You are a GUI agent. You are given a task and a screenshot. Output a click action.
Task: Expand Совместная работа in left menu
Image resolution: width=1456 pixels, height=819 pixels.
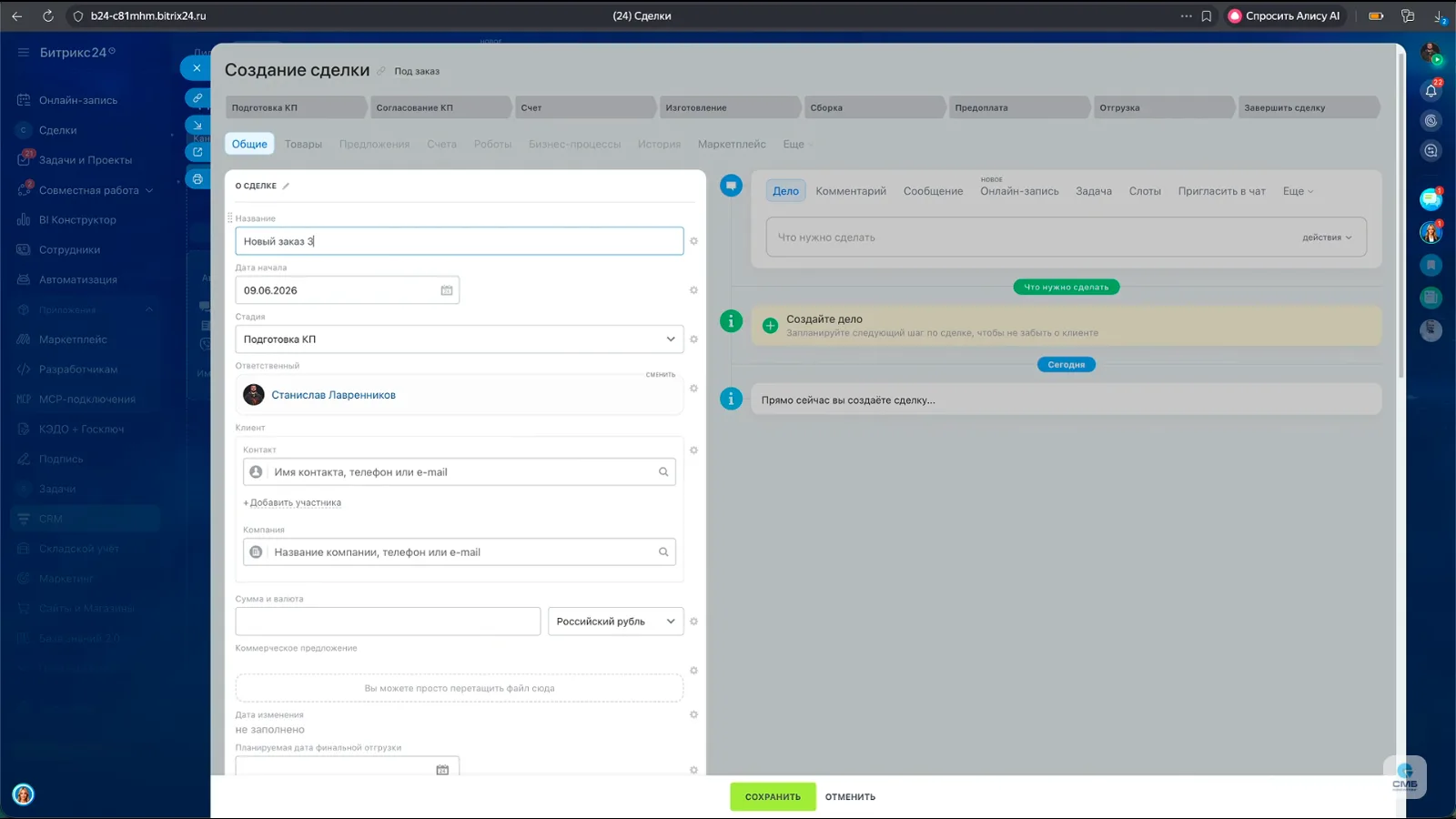point(149,190)
